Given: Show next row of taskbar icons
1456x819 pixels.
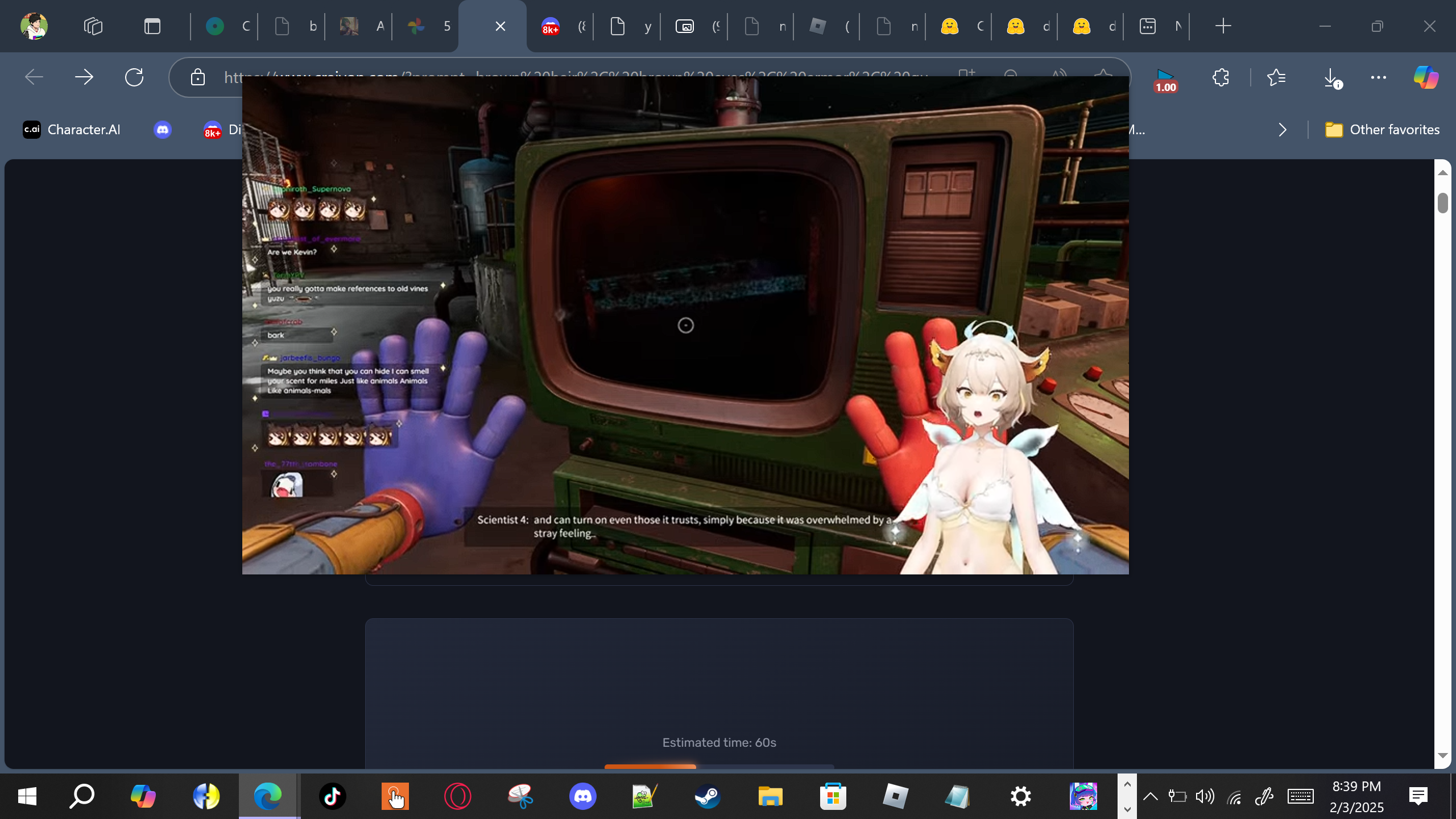Looking at the screenshot, I should click(1127, 808).
